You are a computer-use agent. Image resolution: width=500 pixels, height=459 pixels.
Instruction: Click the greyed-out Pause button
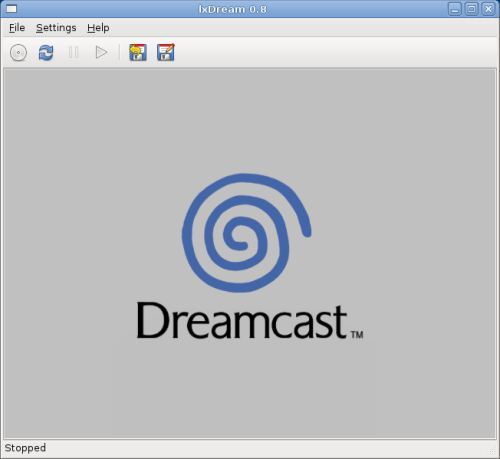coord(73,53)
